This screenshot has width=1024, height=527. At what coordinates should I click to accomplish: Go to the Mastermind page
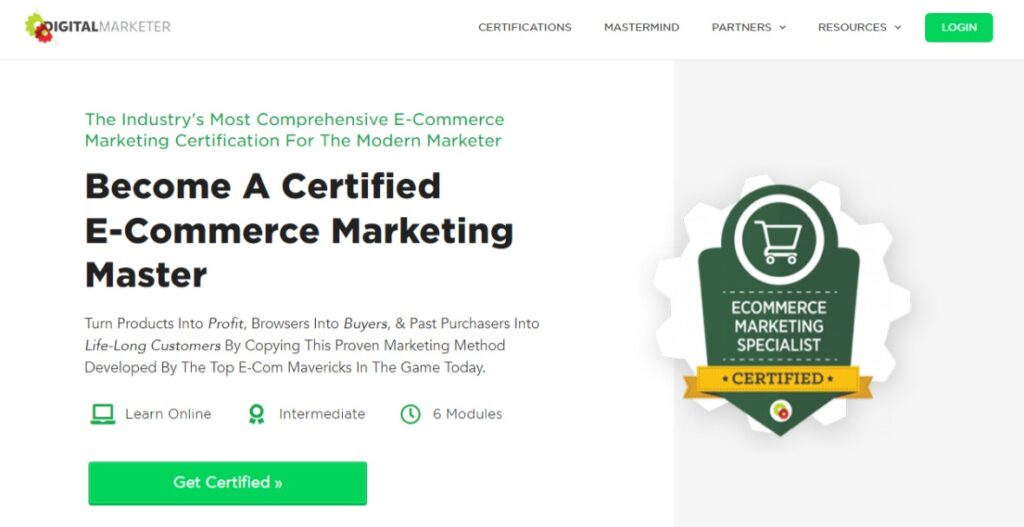(x=641, y=27)
